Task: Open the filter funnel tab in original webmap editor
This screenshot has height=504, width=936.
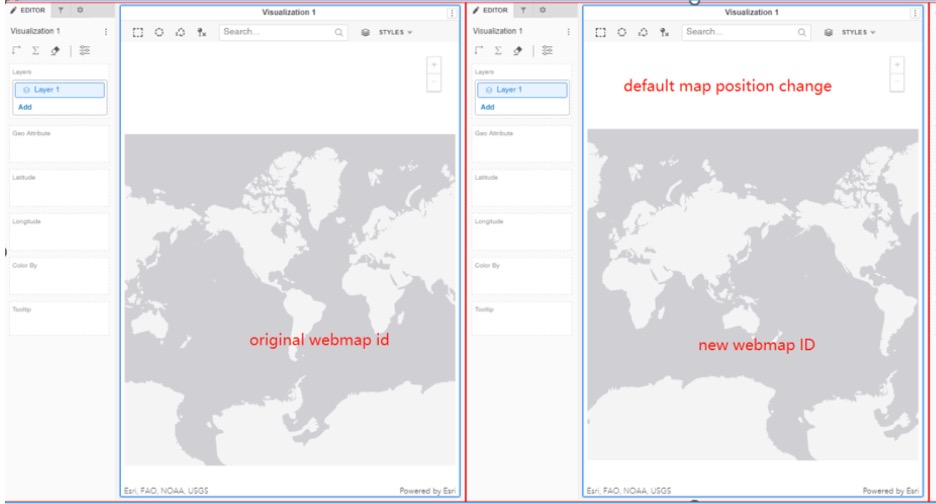Action: point(61,9)
